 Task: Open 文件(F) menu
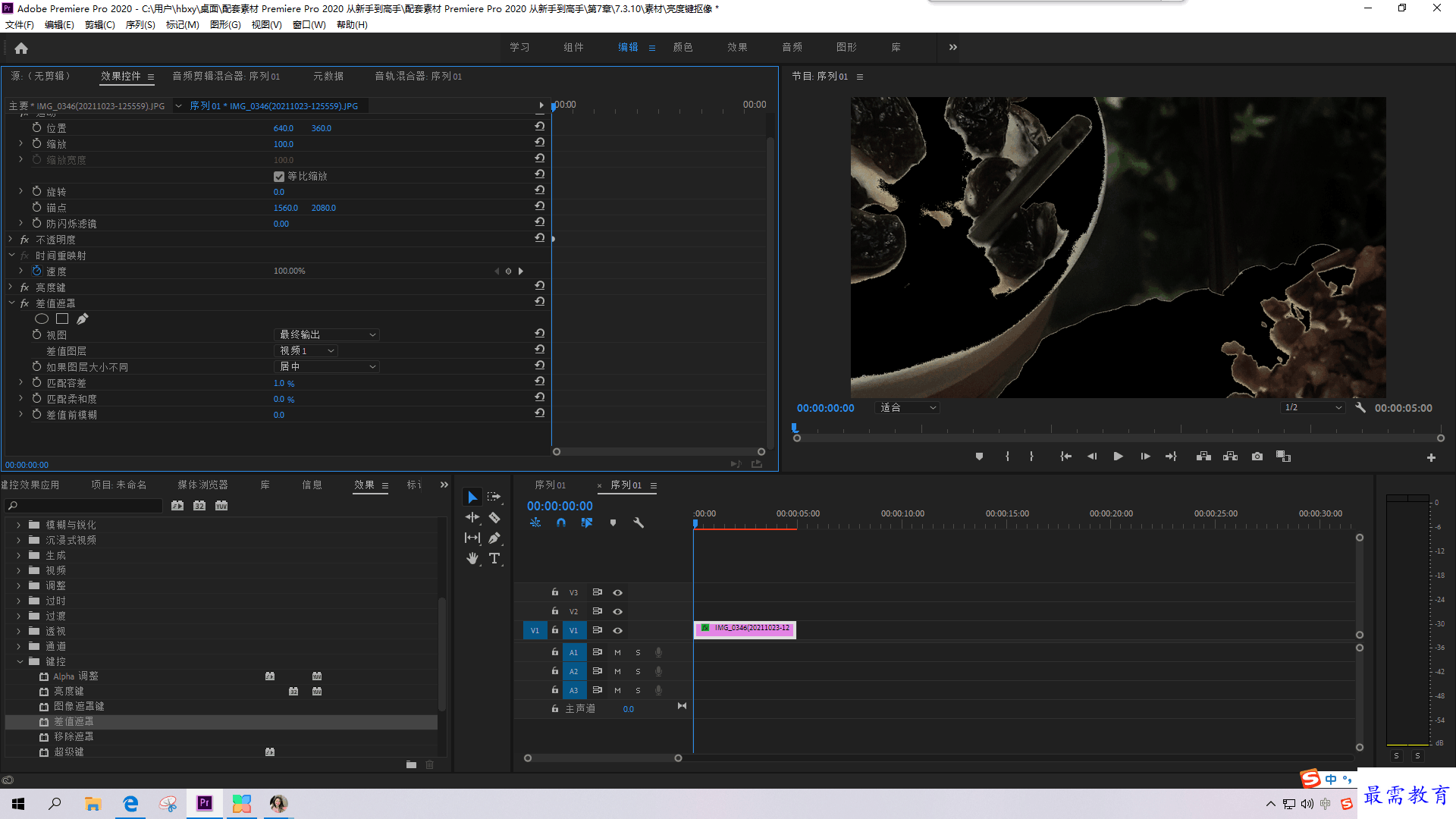(x=20, y=25)
